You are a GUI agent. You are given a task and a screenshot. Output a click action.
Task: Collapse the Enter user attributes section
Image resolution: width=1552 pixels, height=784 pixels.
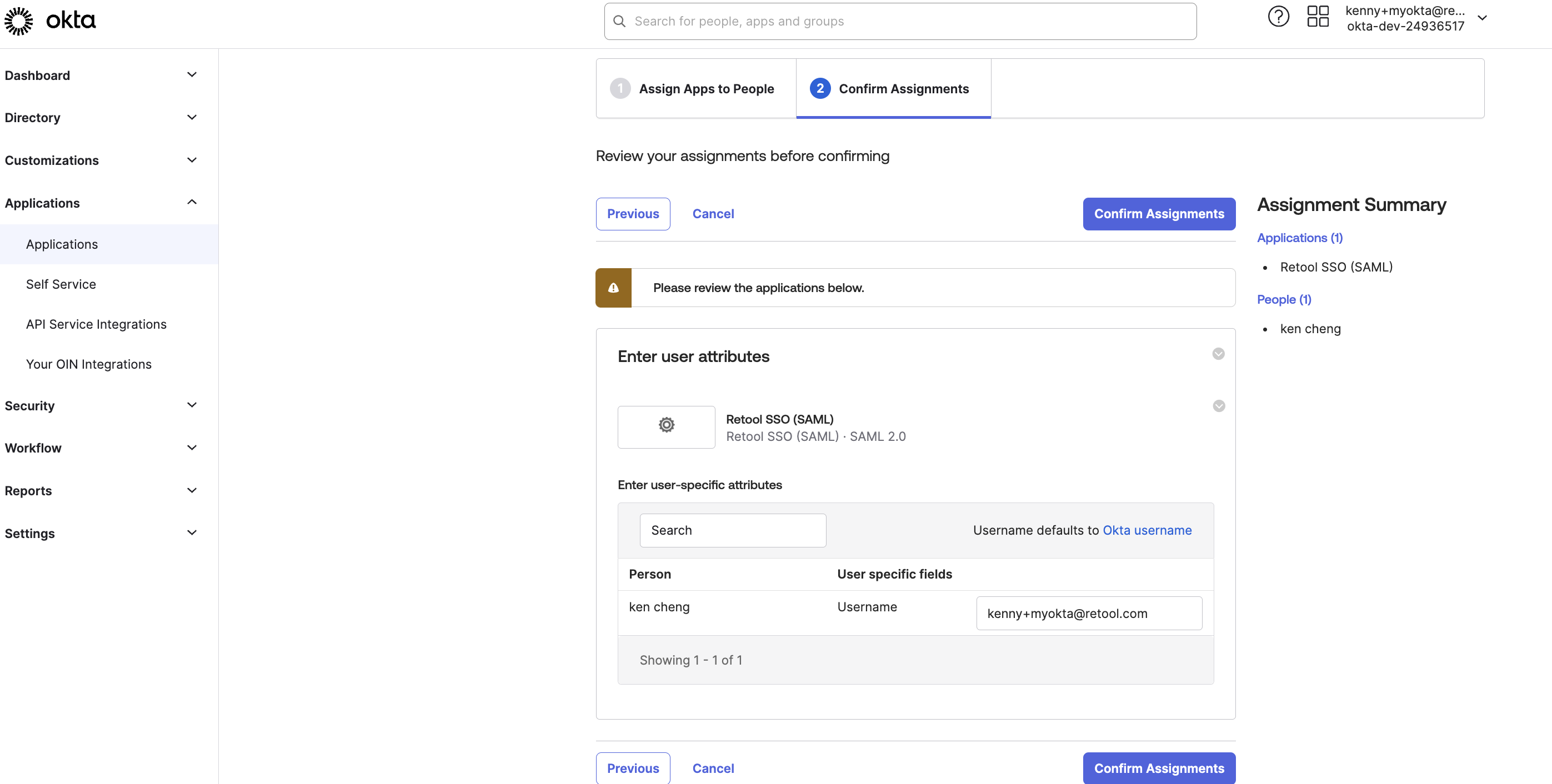[1218, 354]
